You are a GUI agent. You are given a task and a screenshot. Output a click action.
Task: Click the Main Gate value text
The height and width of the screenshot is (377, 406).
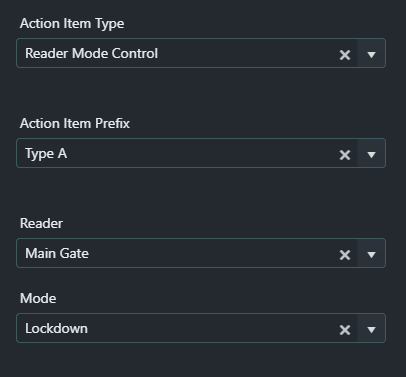pos(57,253)
